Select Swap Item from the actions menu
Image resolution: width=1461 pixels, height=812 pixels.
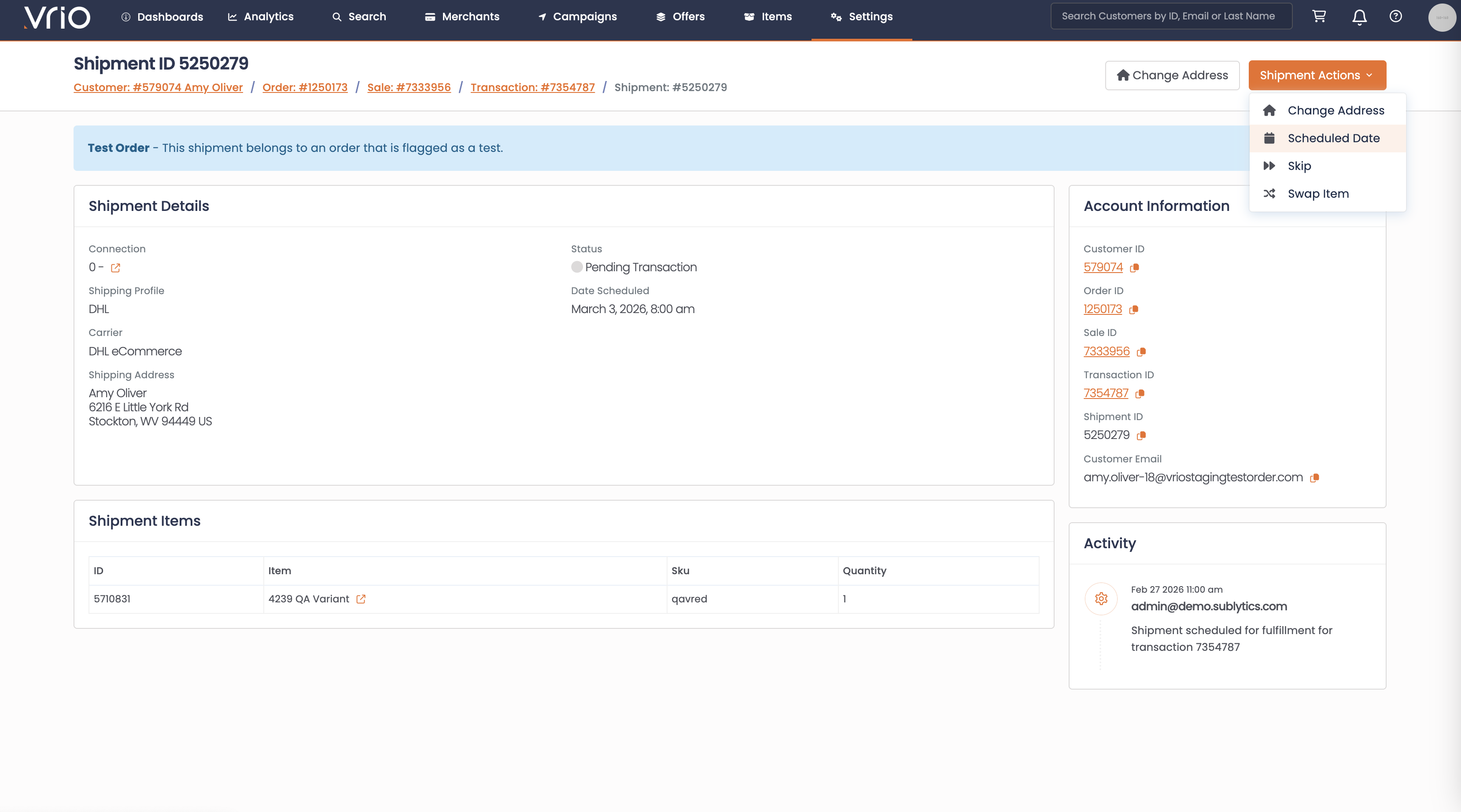[x=1317, y=194]
